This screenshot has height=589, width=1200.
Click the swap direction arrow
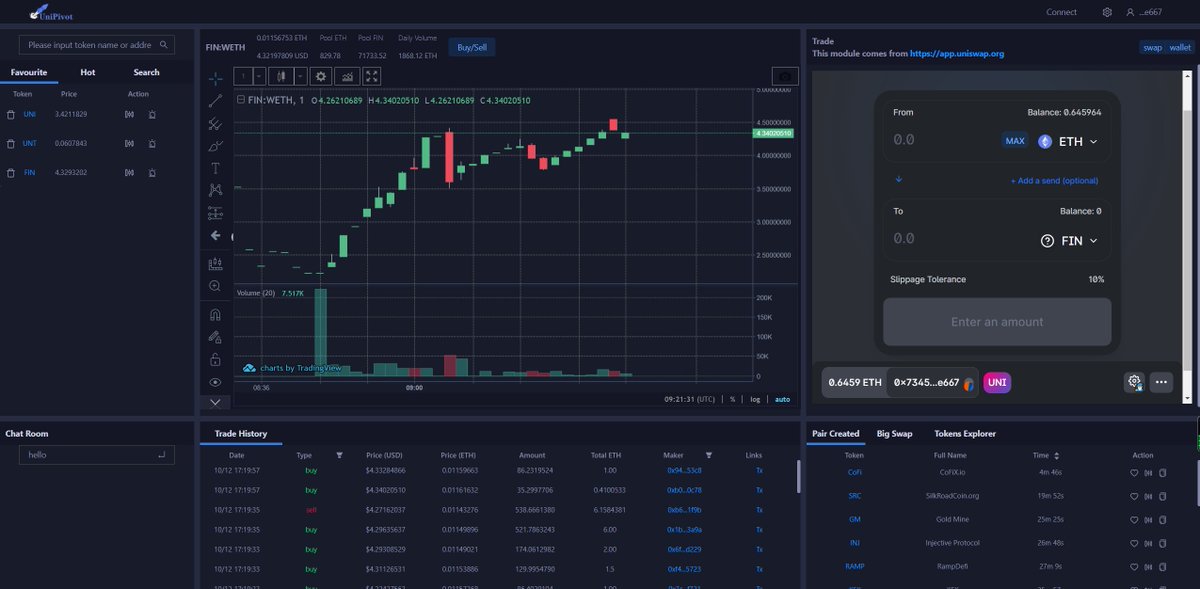click(x=898, y=180)
